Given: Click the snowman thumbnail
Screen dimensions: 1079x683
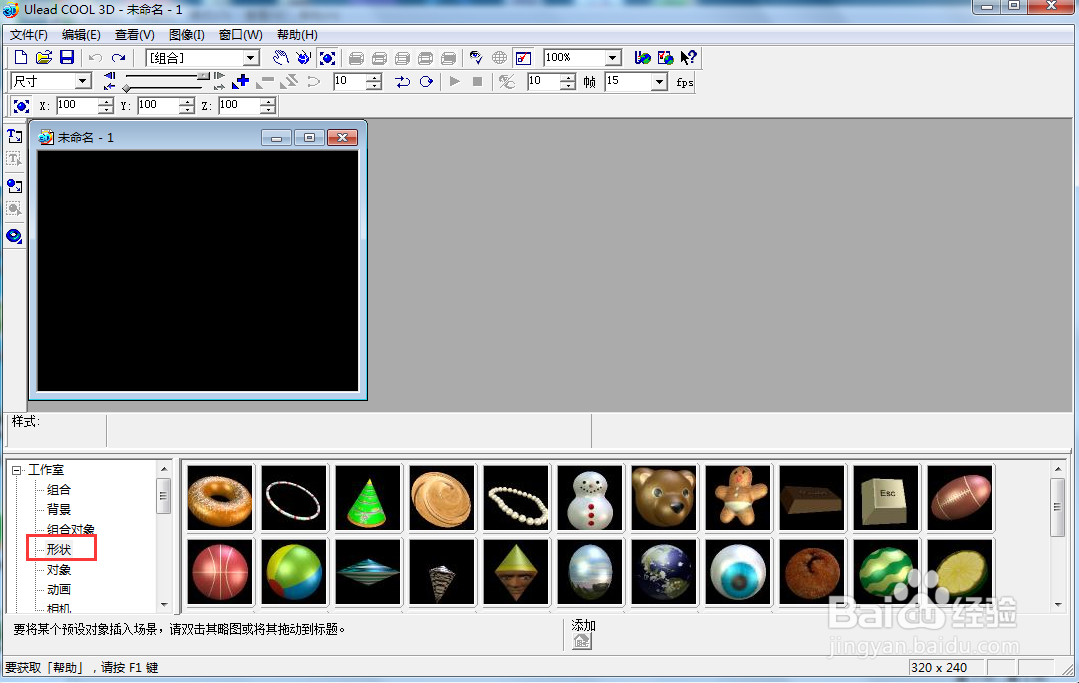Looking at the screenshot, I should [590, 498].
